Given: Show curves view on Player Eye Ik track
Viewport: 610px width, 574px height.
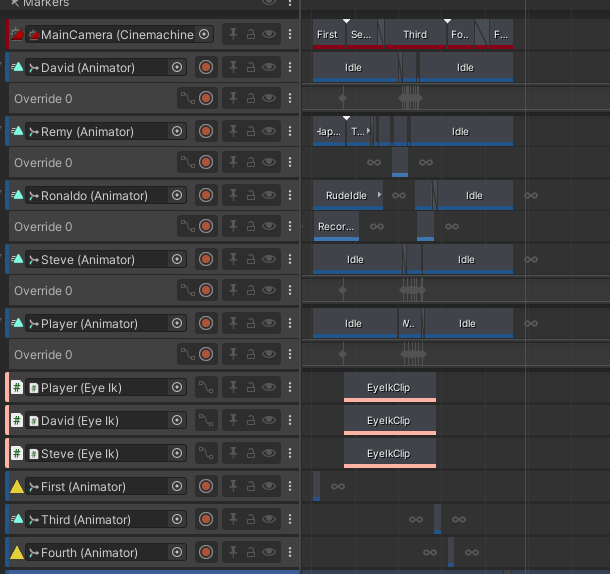Looking at the screenshot, I should [206, 387].
